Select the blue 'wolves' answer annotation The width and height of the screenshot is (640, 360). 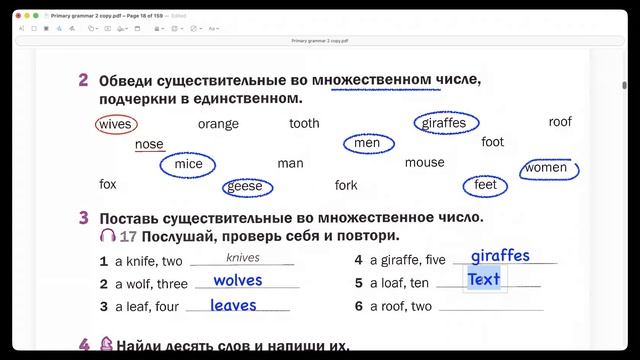[238, 280]
